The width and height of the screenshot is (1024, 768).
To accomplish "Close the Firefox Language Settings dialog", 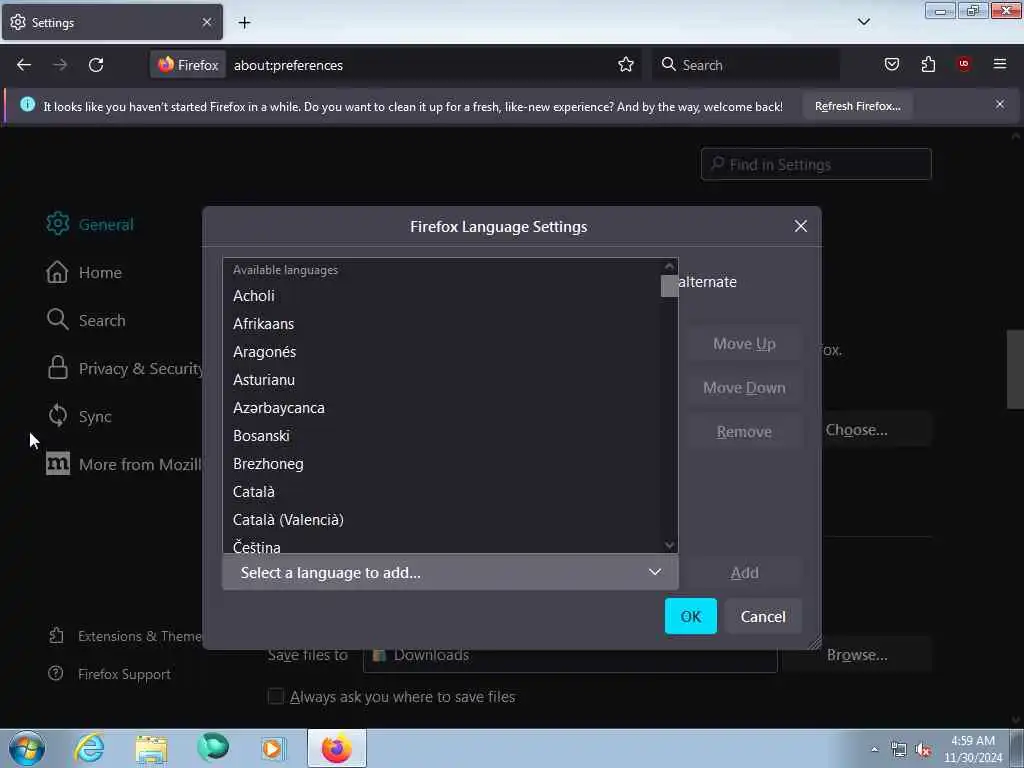I will tap(801, 226).
